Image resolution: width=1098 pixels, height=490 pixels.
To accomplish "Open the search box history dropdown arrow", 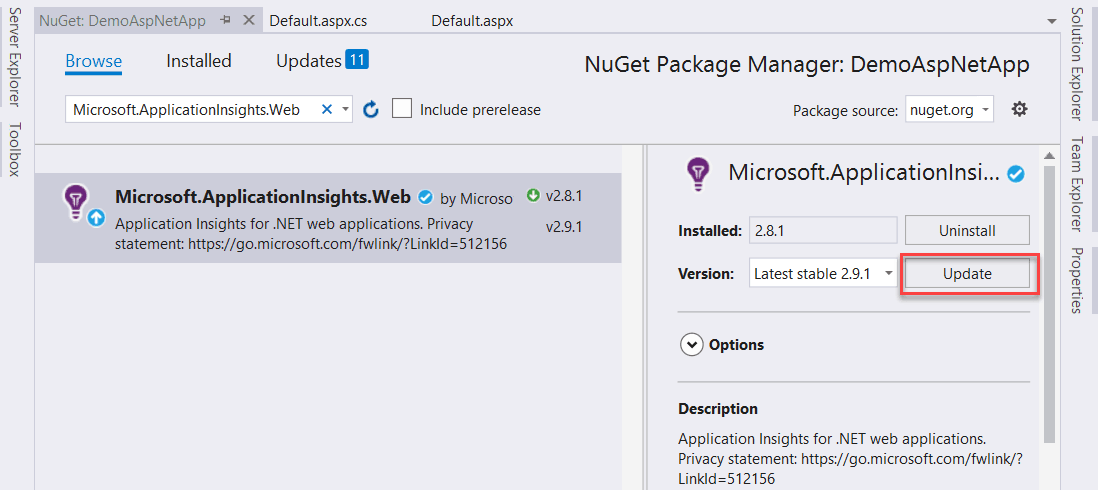I will coord(345,110).
